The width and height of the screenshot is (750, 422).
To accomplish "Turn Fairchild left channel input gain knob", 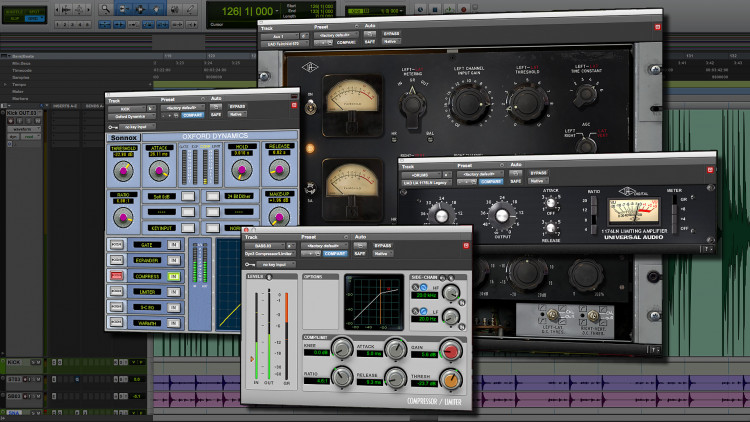I will pyautogui.click(x=469, y=104).
